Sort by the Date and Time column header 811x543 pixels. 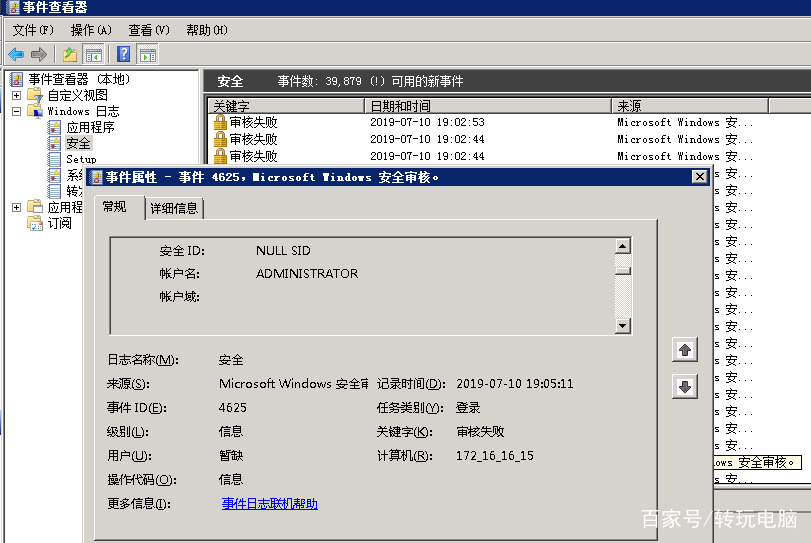[488, 106]
